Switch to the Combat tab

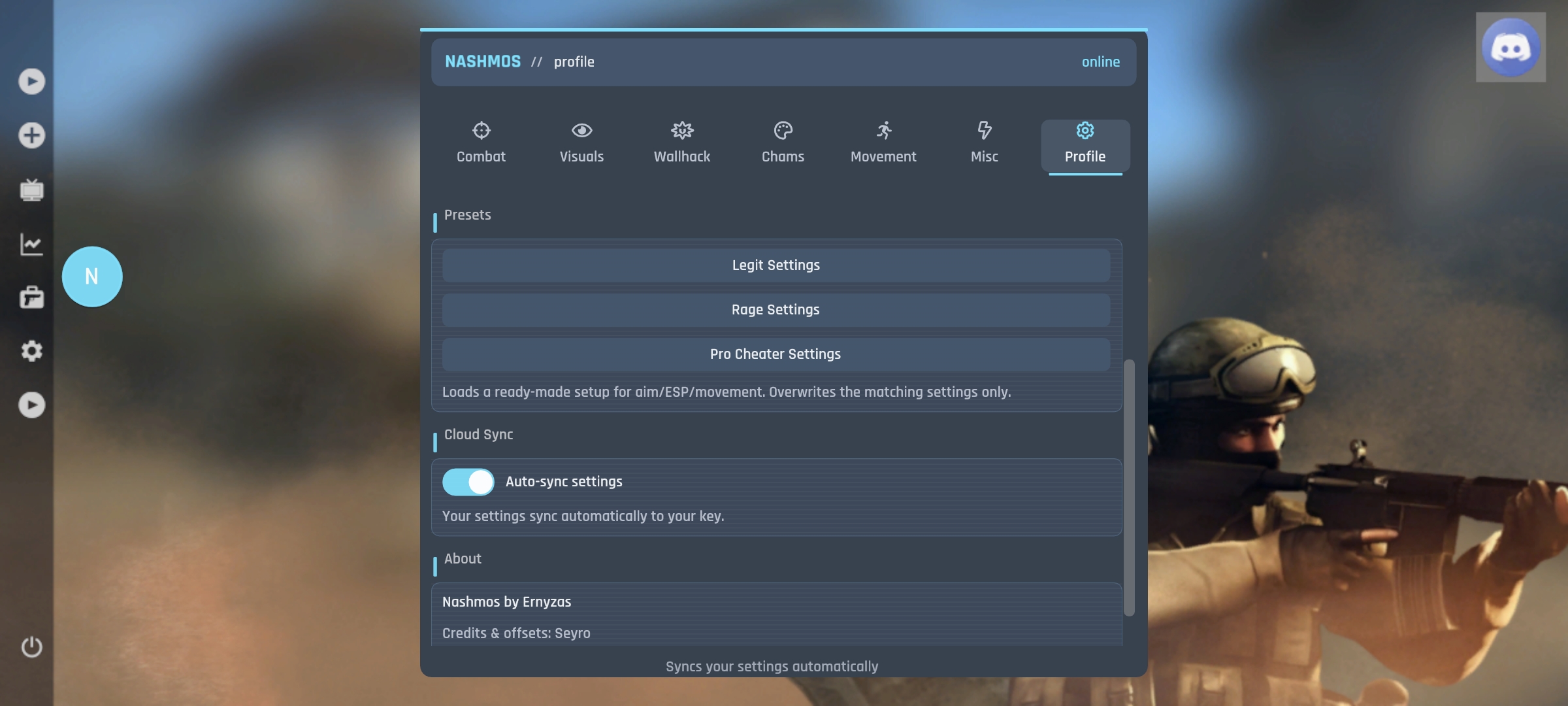482,143
